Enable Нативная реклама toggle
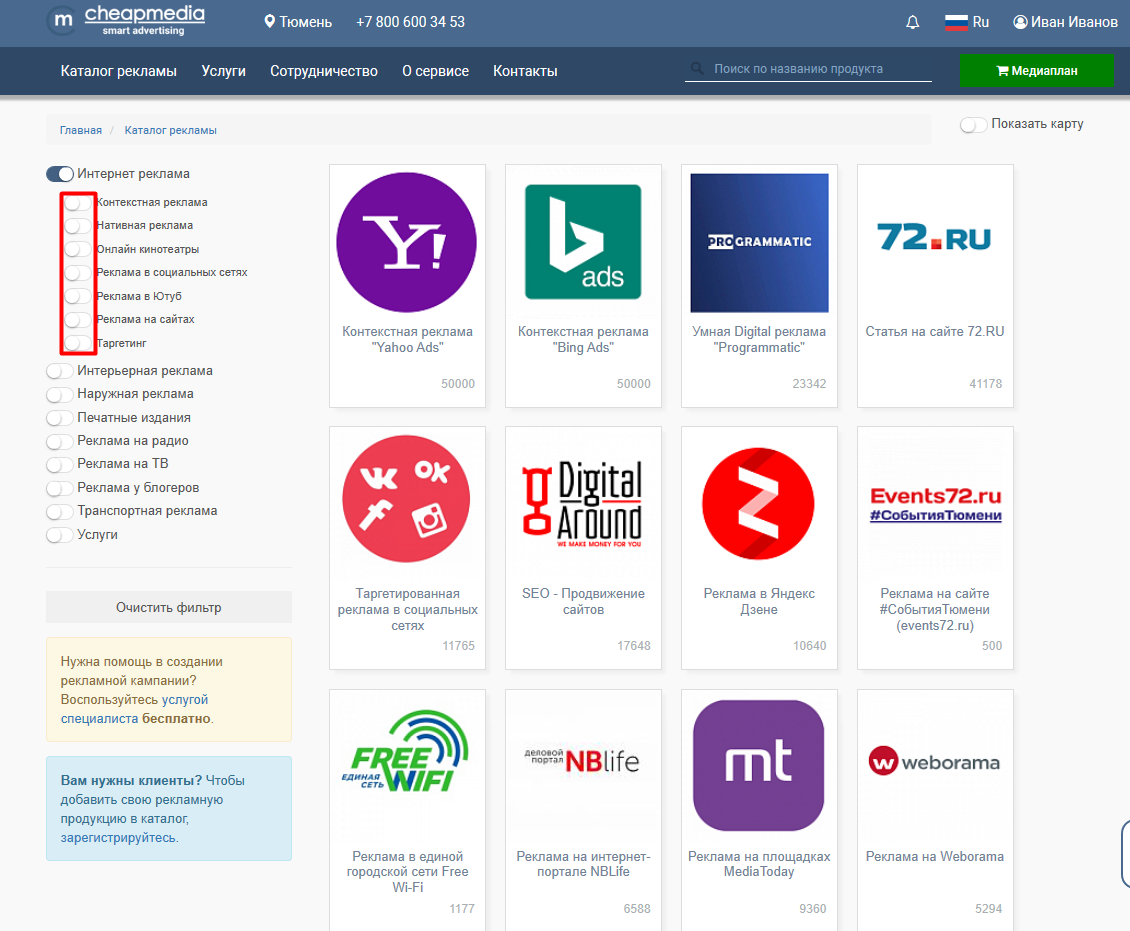 point(77,226)
